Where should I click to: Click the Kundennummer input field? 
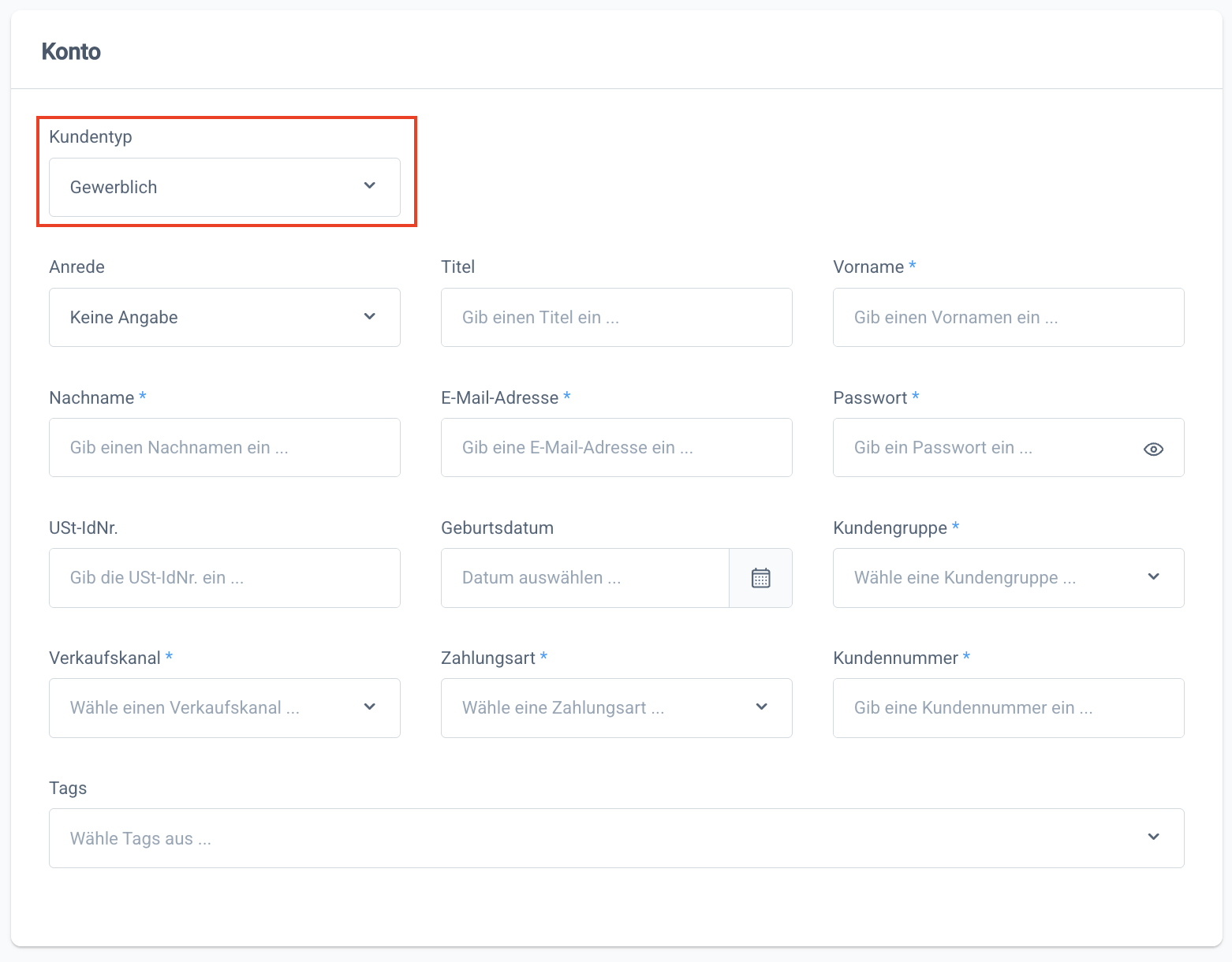1007,708
